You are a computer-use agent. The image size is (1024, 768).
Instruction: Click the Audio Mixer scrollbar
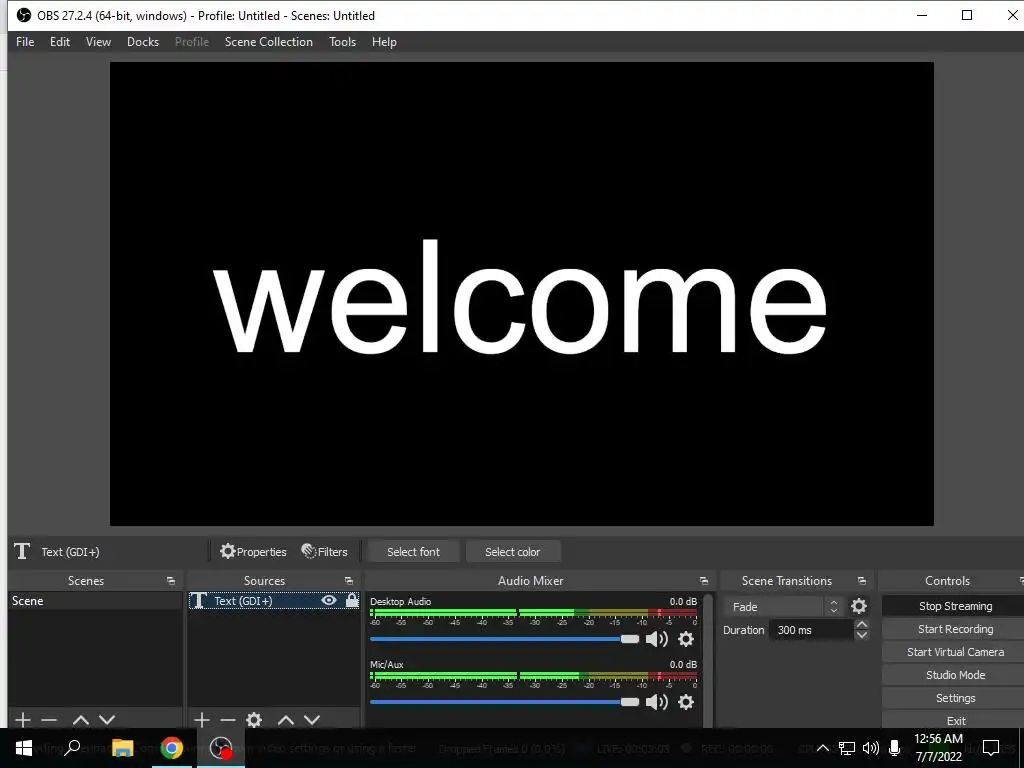[x=708, y=660]
